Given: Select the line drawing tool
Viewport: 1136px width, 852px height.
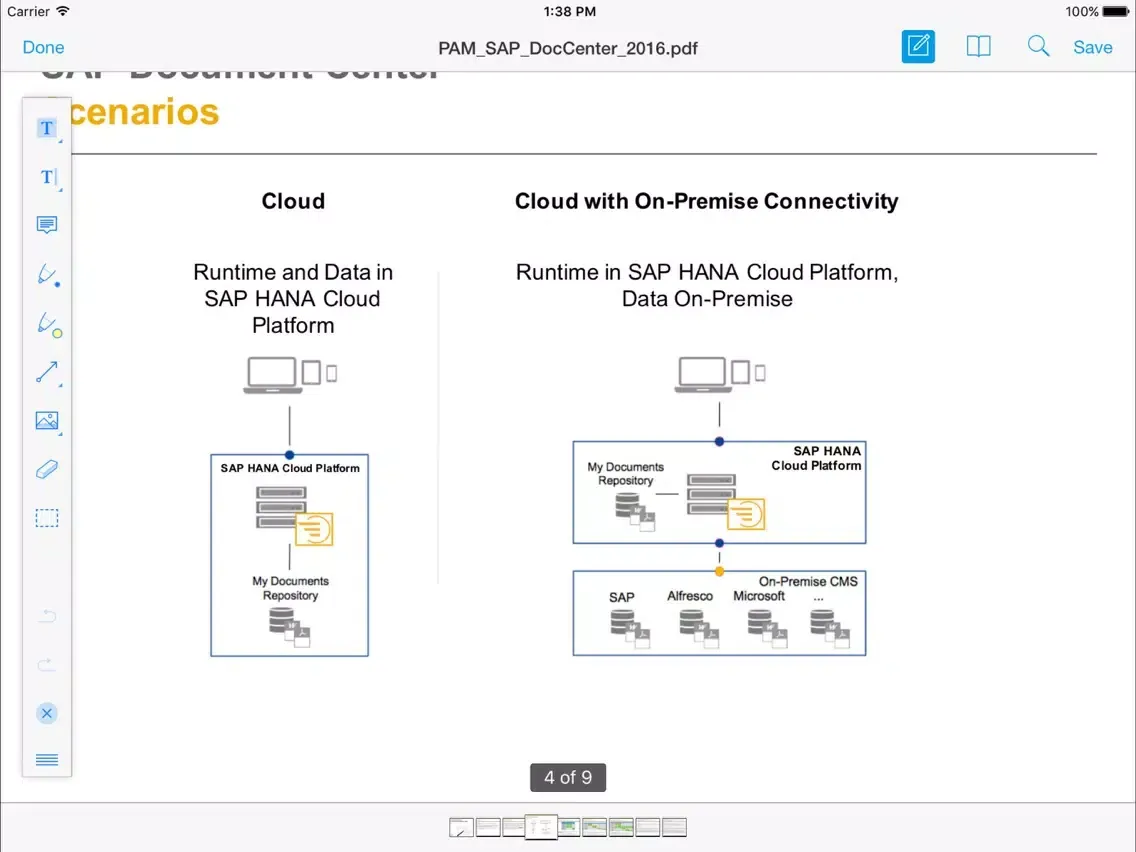Looking at the screenshot, I should [x=47, y=372].
